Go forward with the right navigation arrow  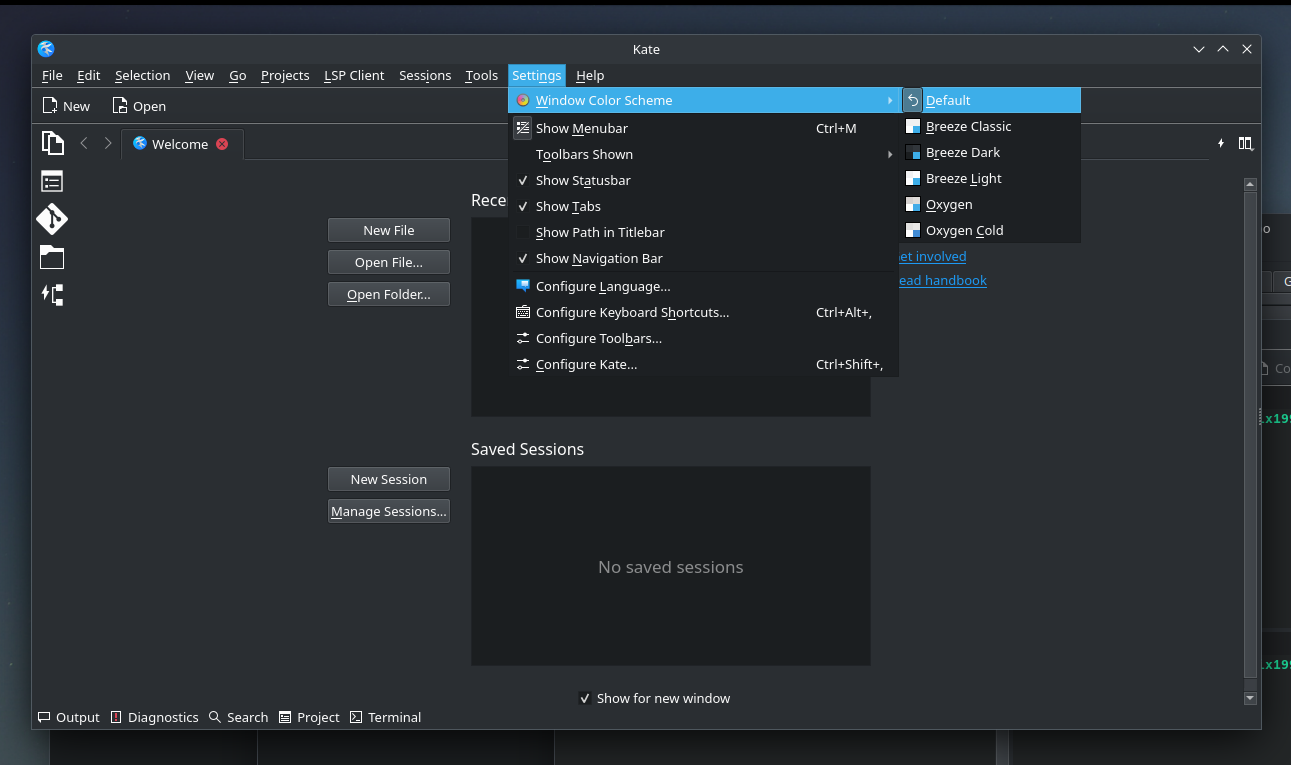pos(108,144)
